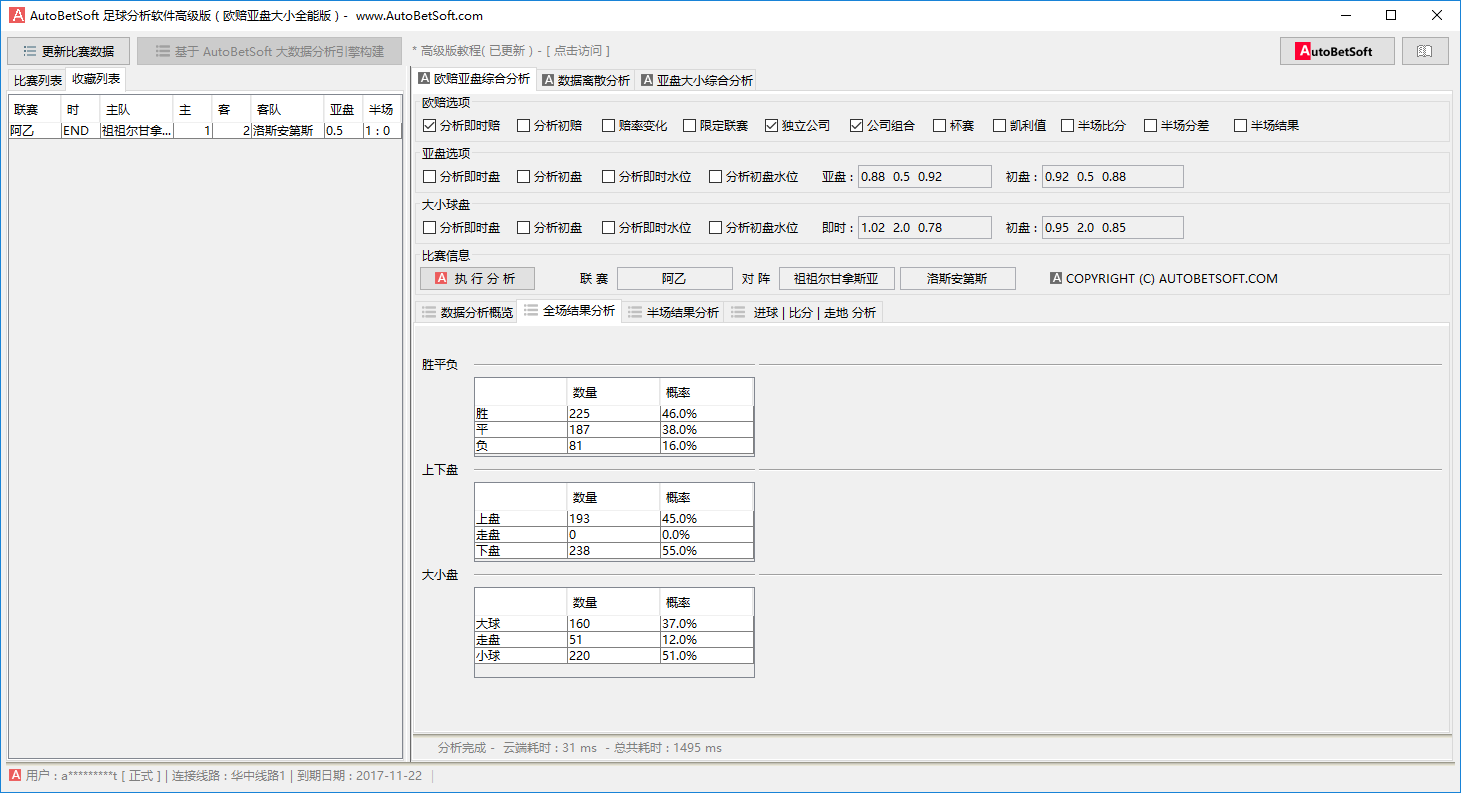This screenshot has height=793, width=1461.
Task: Open the 进球 | 比分 | 走地 分析 tab
Action: [x=804, y=312]
